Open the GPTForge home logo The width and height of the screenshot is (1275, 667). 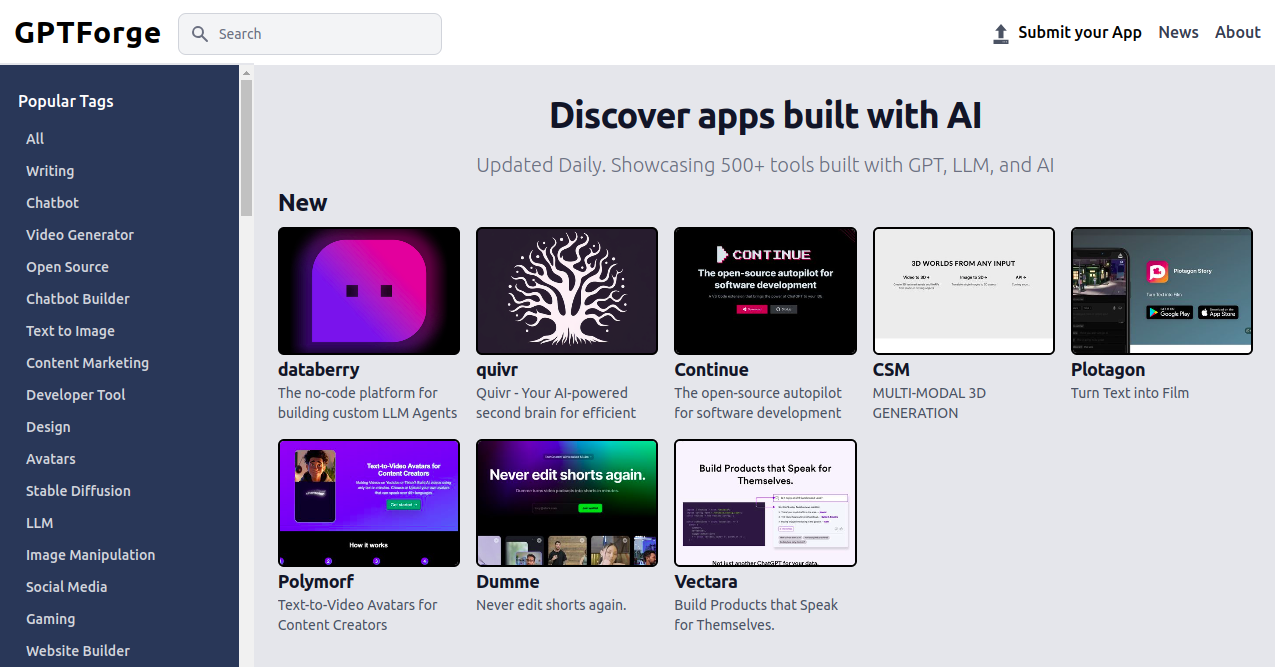coord(88,33)
